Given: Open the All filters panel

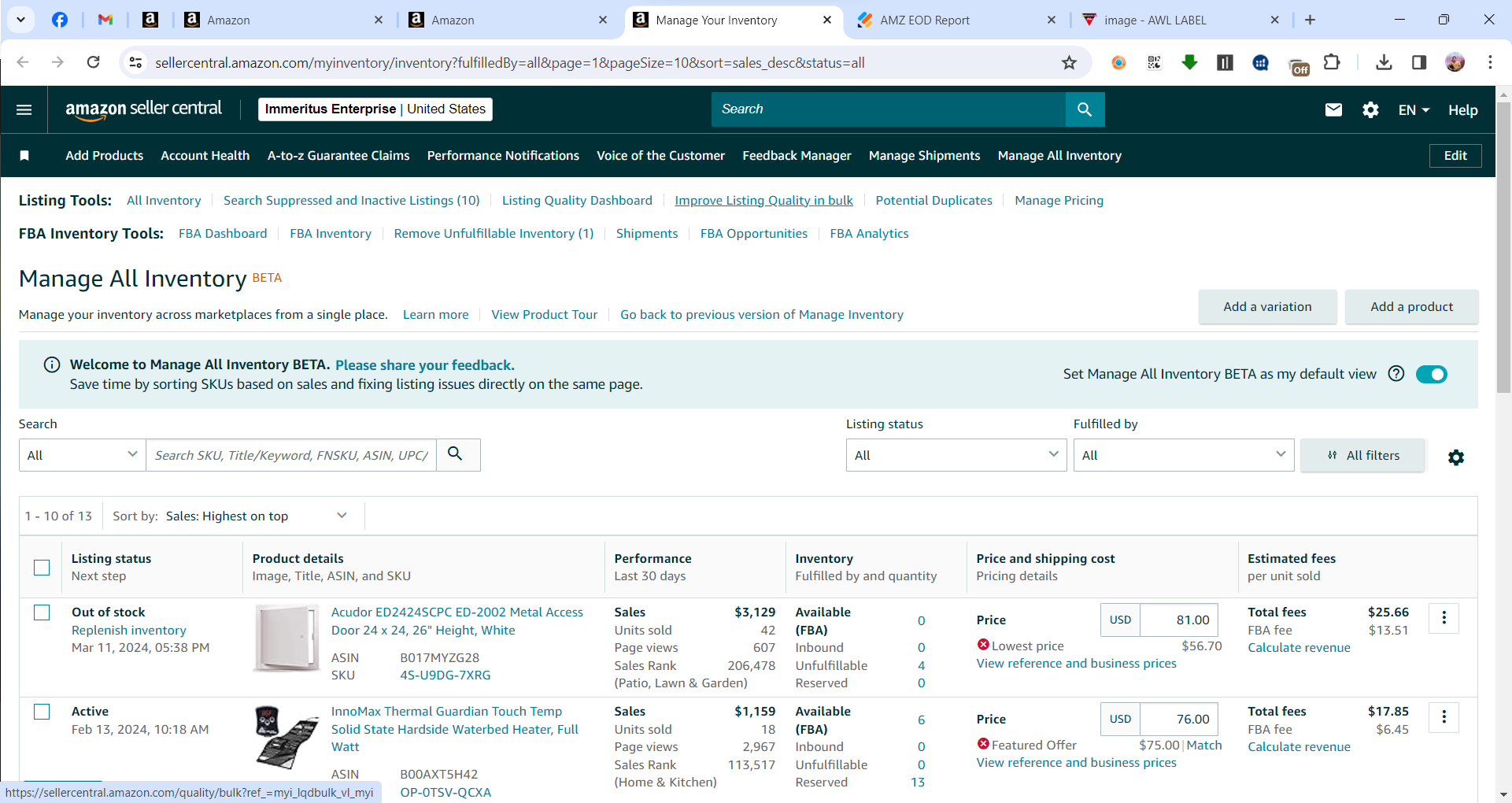Looking at the screenshot, I should (x=1363, y=455).
